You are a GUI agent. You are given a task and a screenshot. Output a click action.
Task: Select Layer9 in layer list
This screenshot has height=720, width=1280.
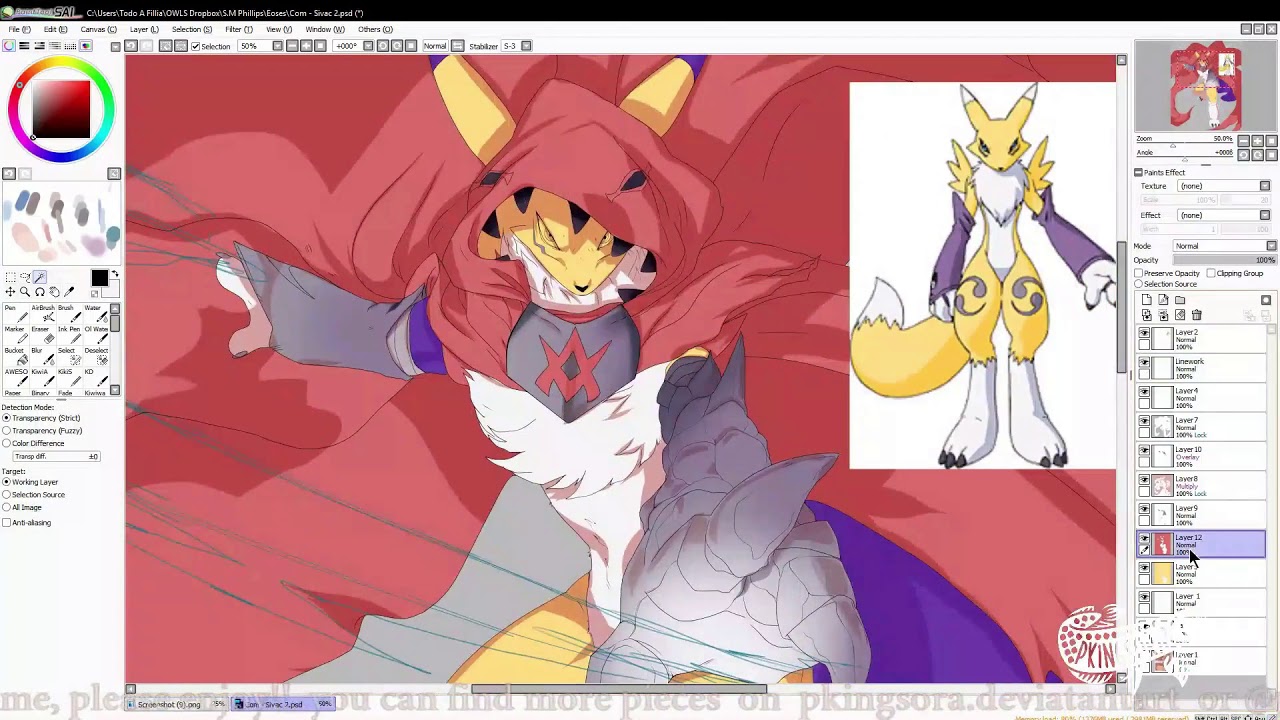1203,515
